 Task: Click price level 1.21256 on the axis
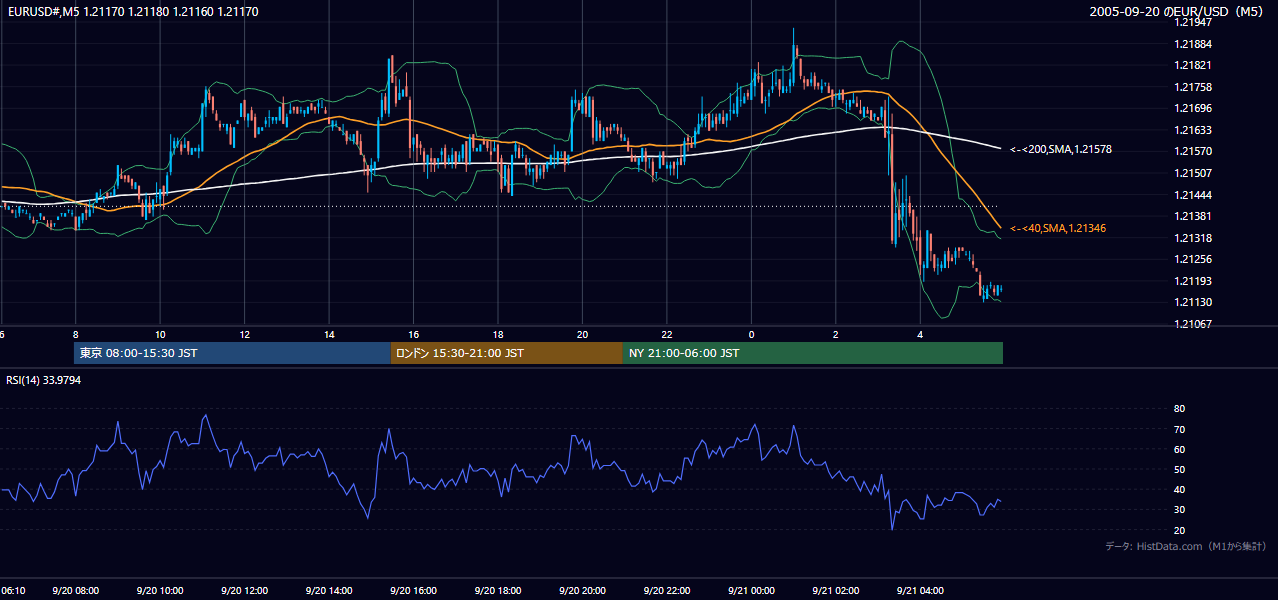1191,259
